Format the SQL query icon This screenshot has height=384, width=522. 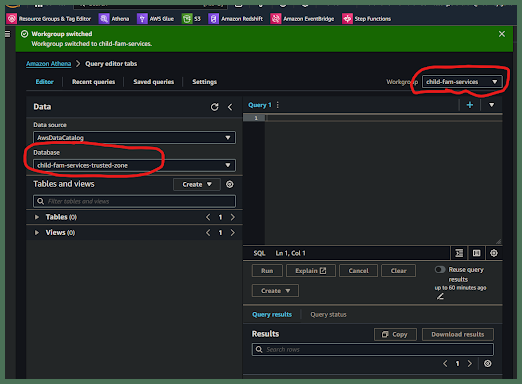[x=459, y=253]
